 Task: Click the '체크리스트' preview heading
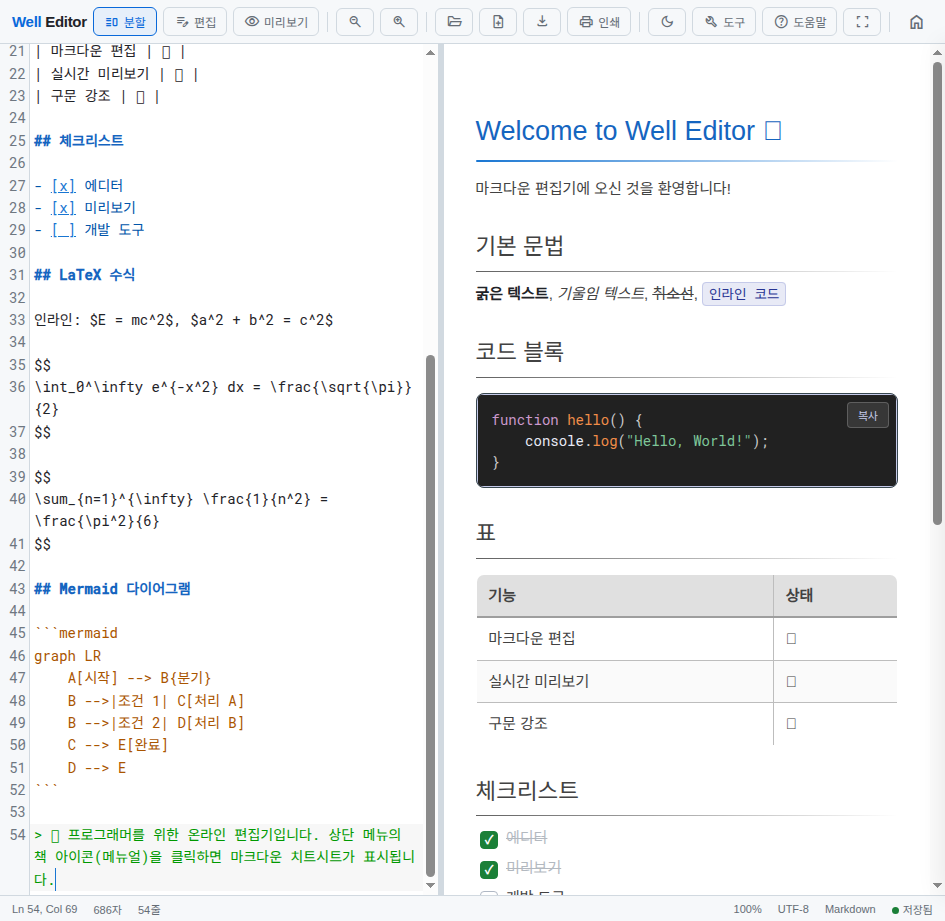coord(527,790)
